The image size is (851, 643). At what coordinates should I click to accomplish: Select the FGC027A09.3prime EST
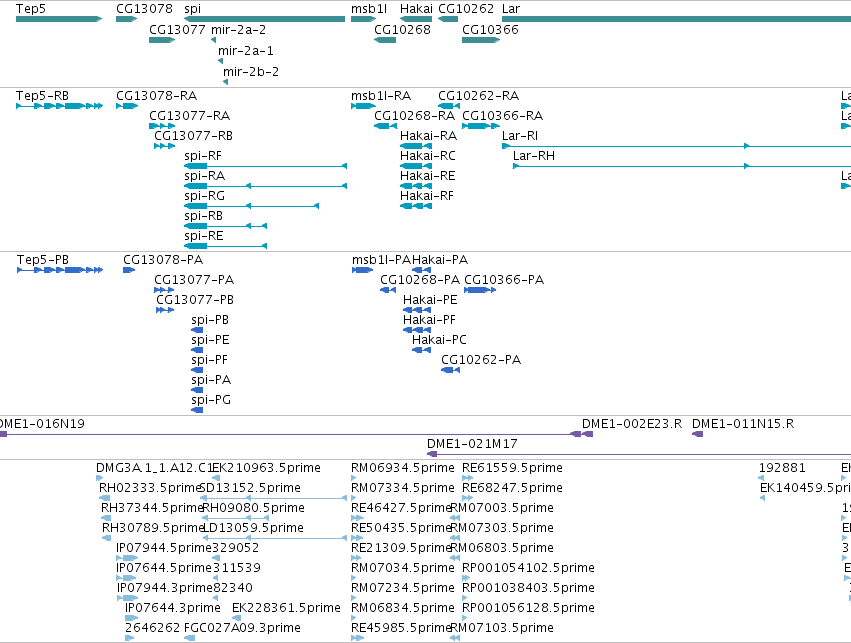point(190,638)
